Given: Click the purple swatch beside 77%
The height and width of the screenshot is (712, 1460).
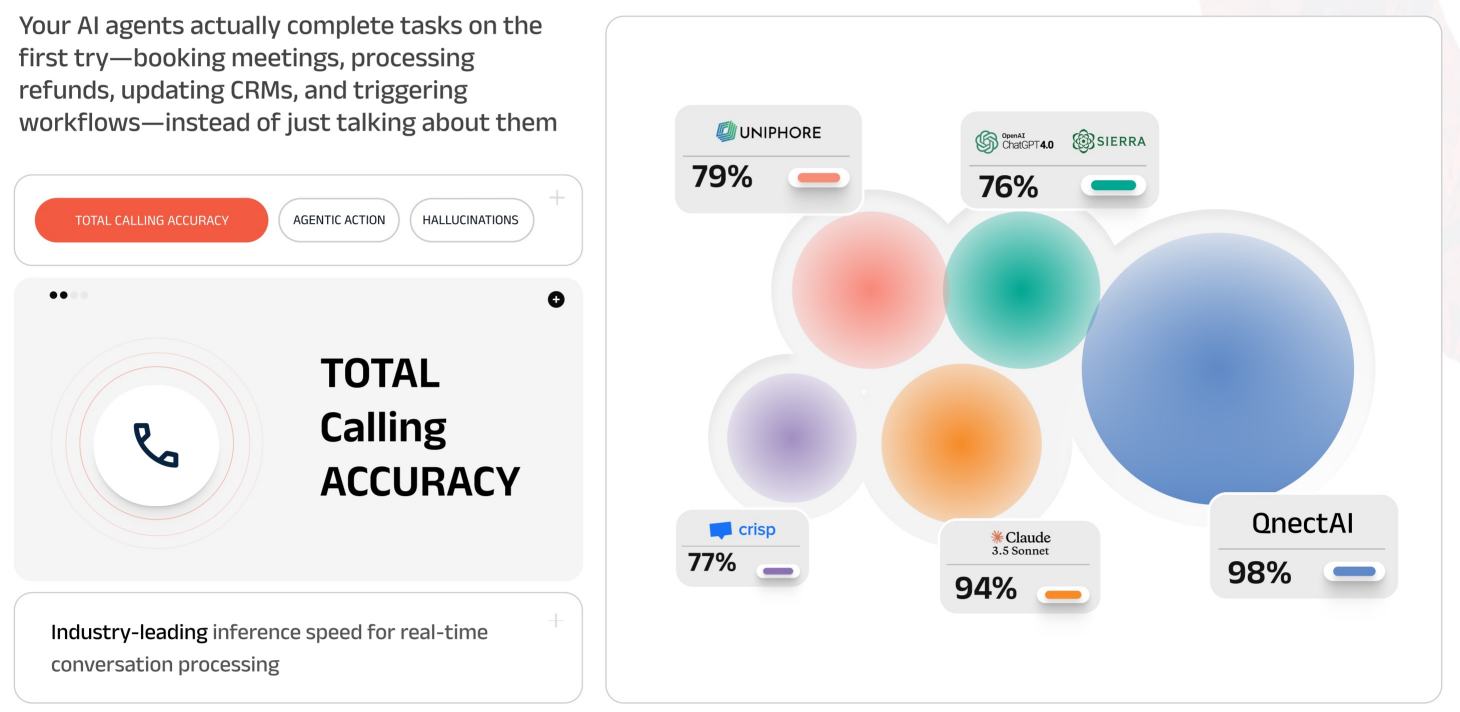Looking at the screenshot, I should pyautogui.click(x=778, y=571).
